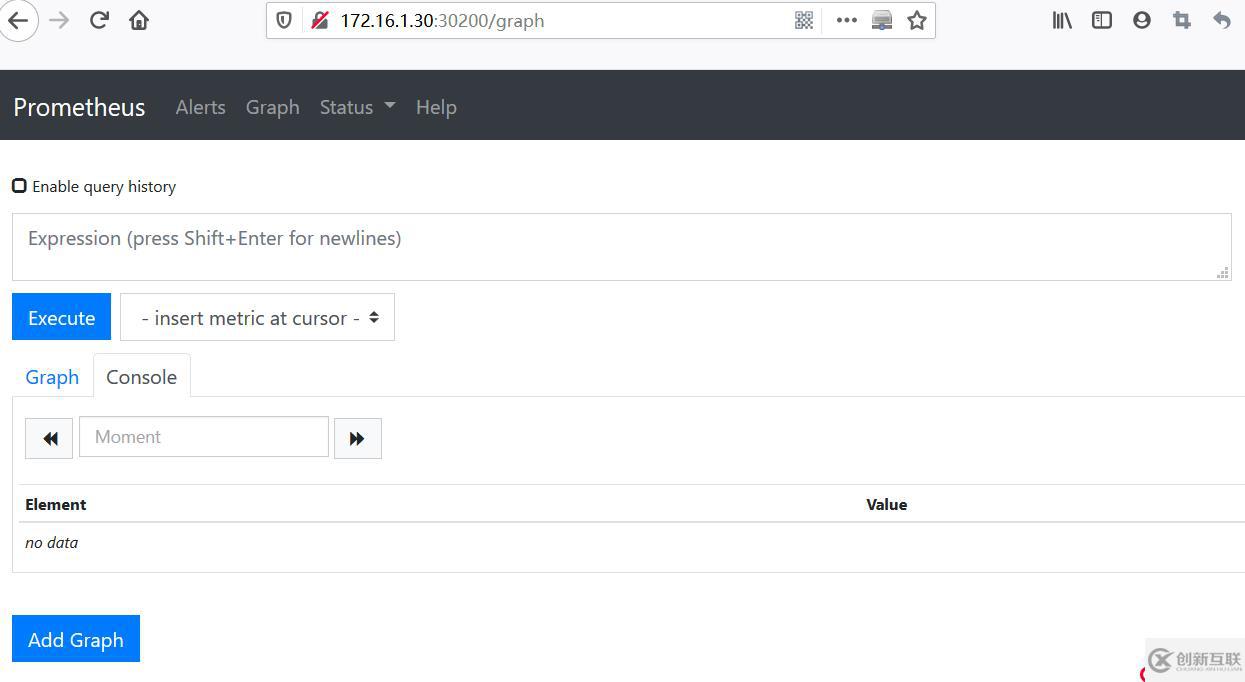
Task: Open the account profile icon in toolbar
Action: 1141,20
